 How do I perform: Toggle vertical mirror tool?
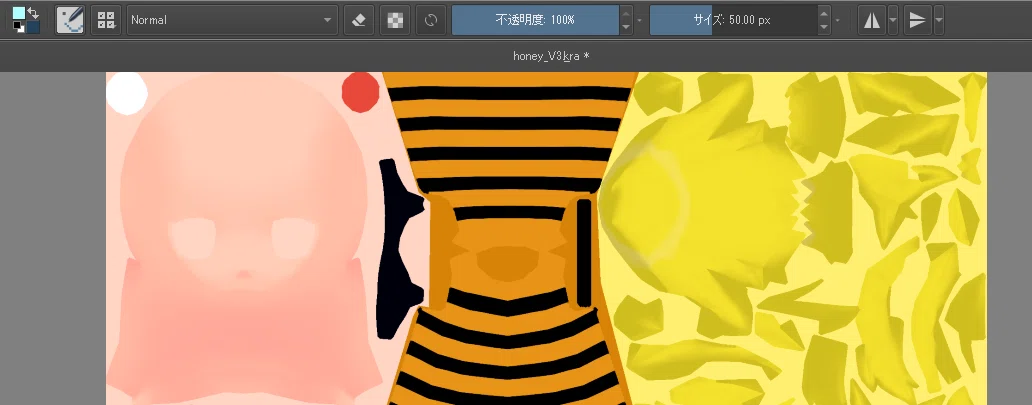point(917,20)
